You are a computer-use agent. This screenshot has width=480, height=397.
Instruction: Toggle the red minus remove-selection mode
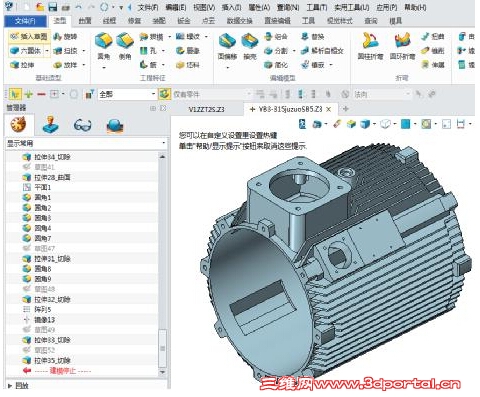pyautogui.click(x=41, y=94)
